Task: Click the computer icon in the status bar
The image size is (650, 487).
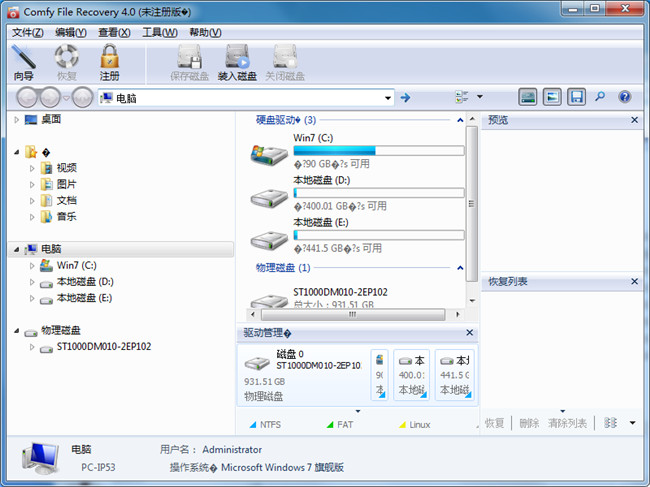Action: click(x=40, y=458)
